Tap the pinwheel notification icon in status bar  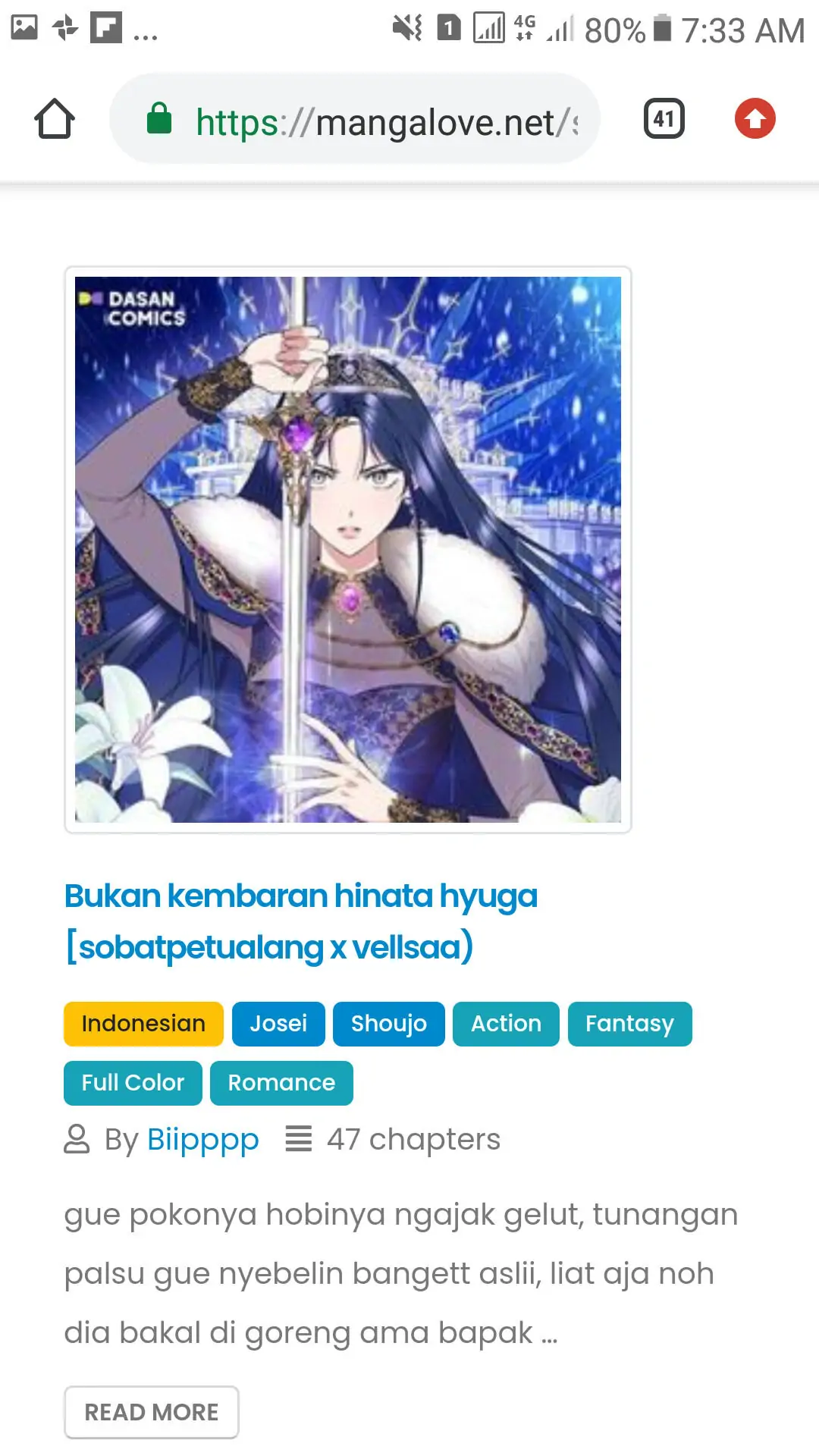tap(66, 29)
